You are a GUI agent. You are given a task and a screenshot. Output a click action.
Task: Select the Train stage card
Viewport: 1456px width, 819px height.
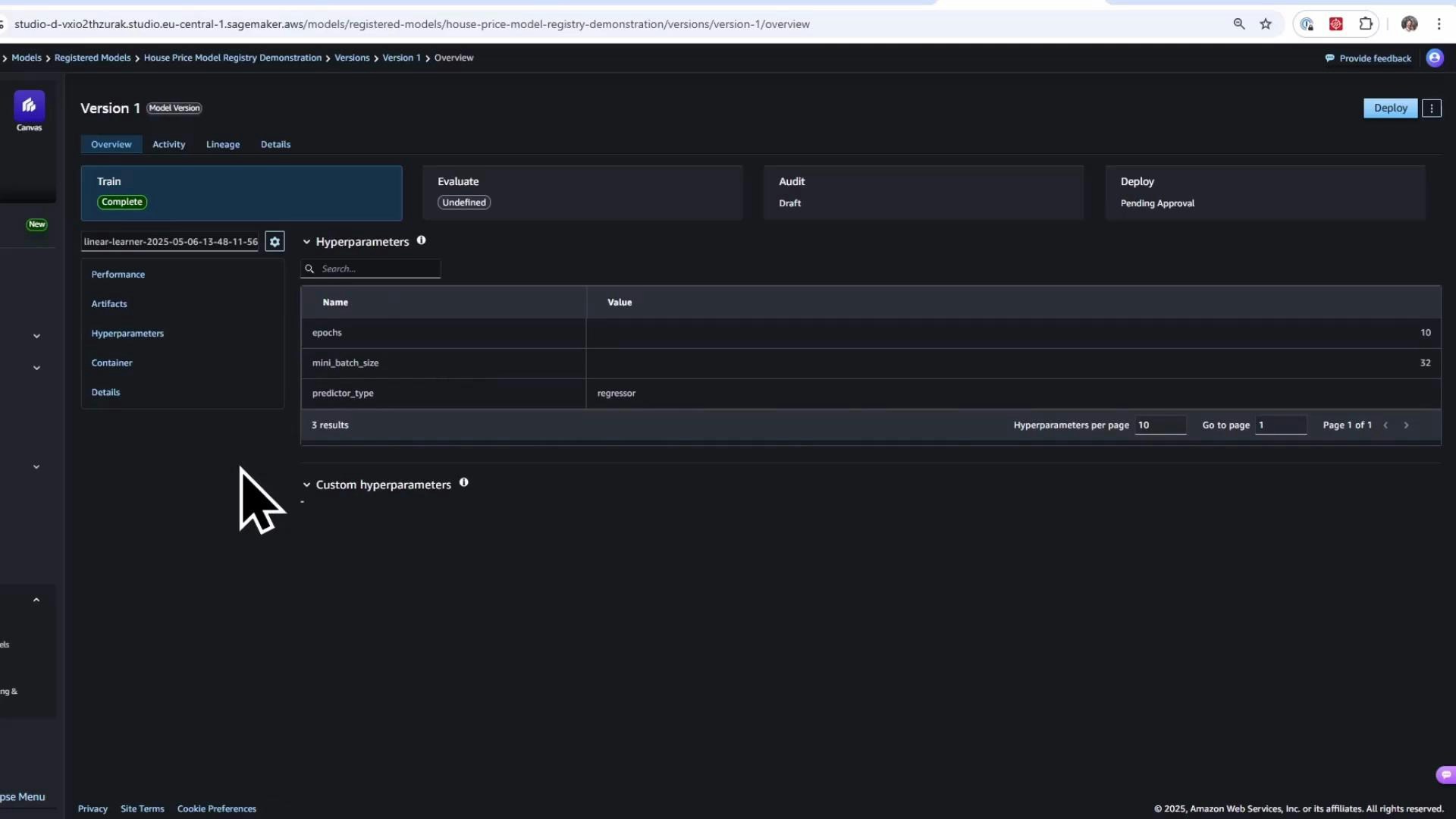(x=242, y=193)
